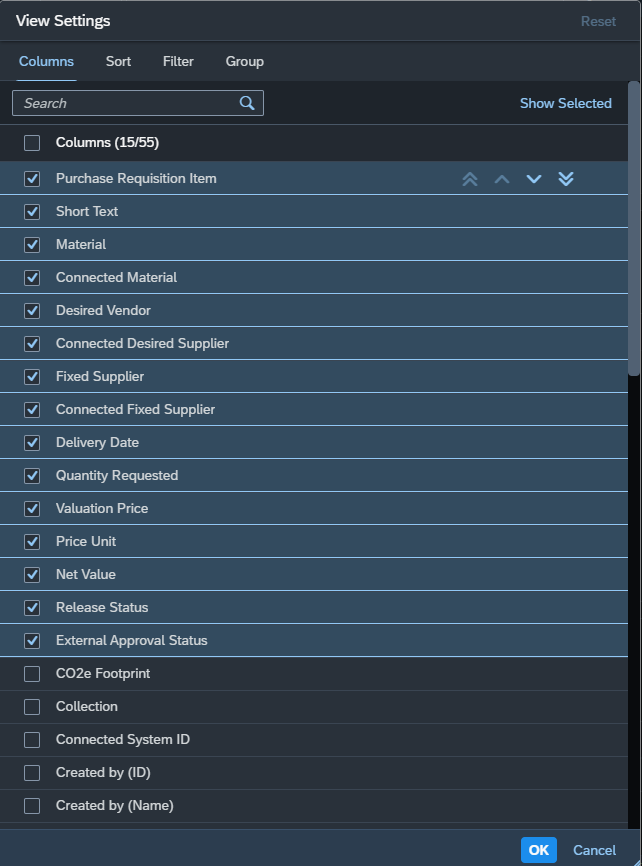
Task: Click into the column Search field
Action: pyautogui.click(x=138, y=103)
